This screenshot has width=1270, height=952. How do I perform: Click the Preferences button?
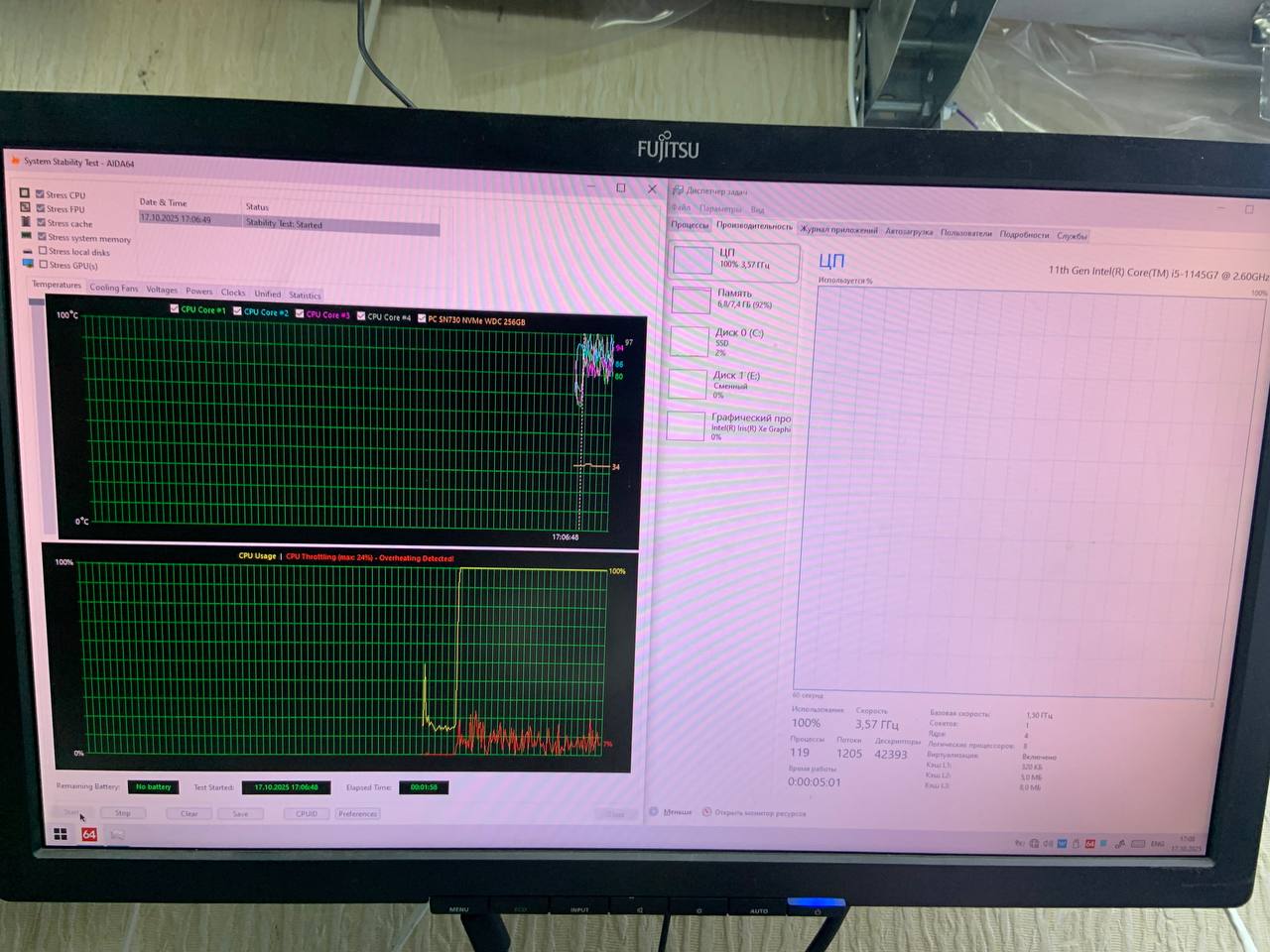click(357, 813)
